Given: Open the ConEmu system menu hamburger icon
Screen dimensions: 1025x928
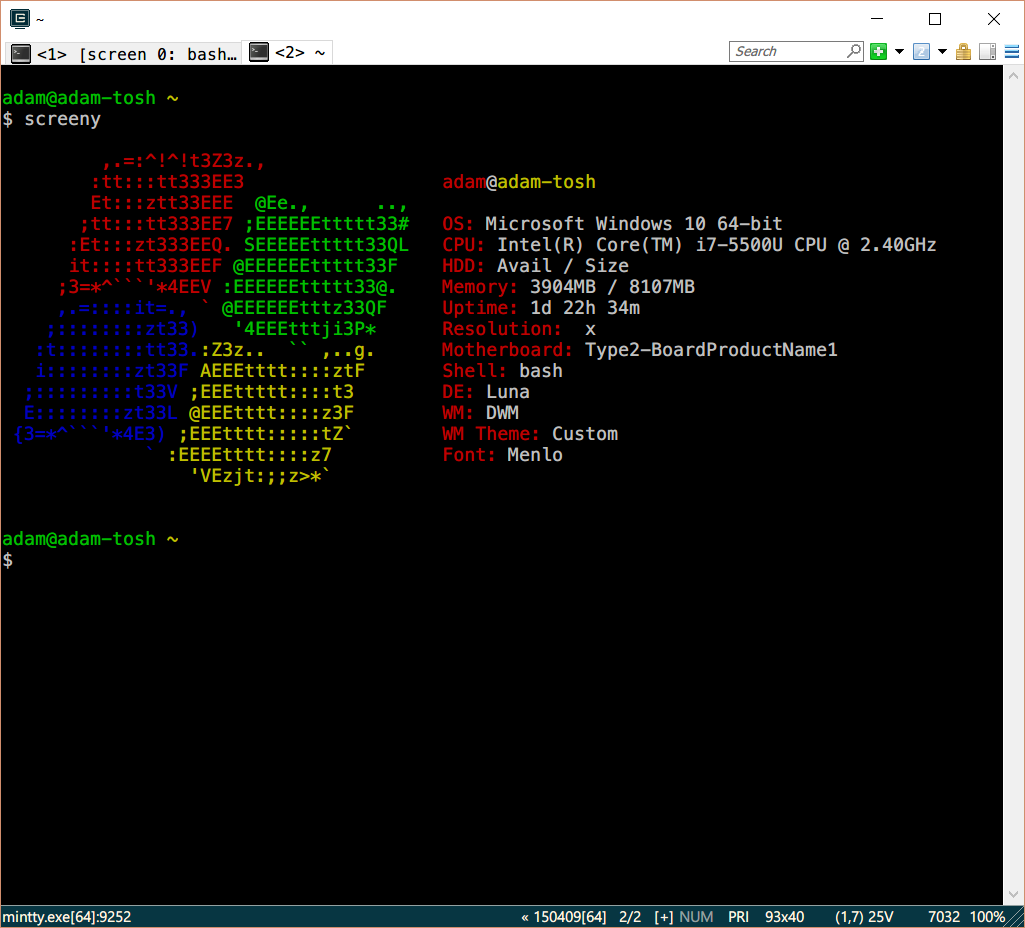Looking at the screenshot, I should (x=1010, y=52).
